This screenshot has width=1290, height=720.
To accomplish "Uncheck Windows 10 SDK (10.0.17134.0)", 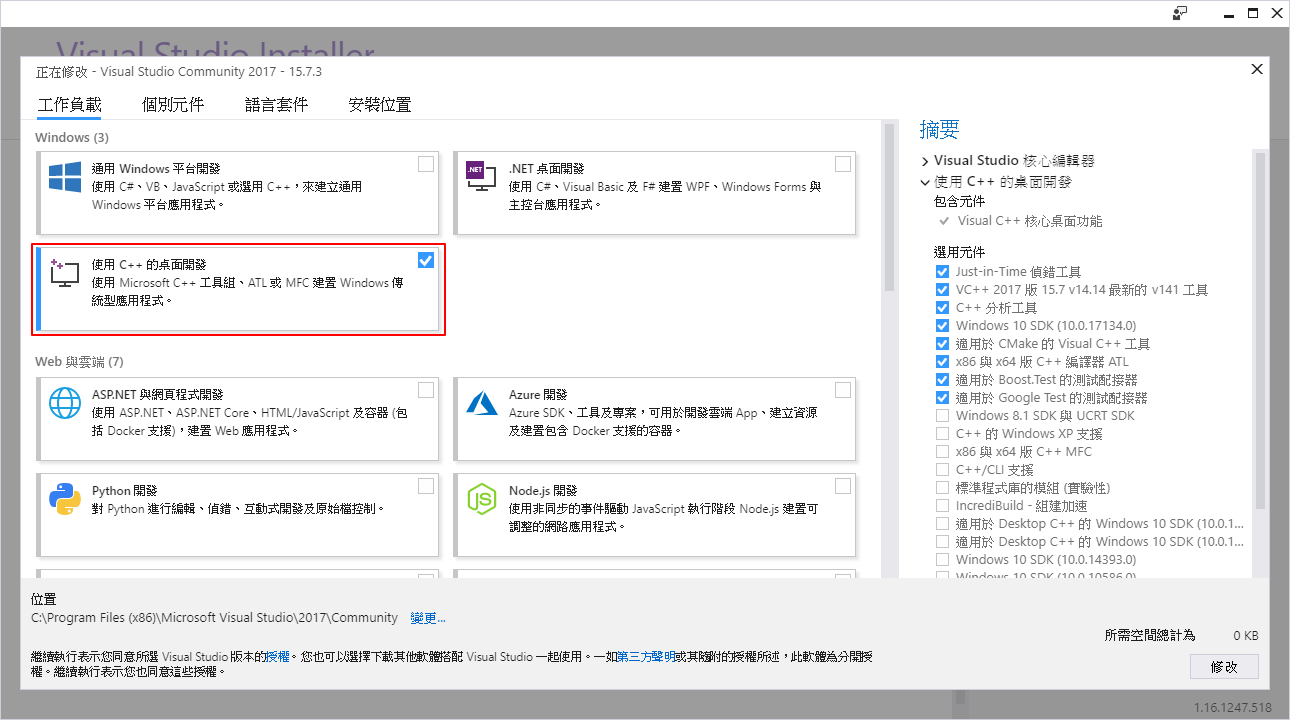I will (942, 326).
